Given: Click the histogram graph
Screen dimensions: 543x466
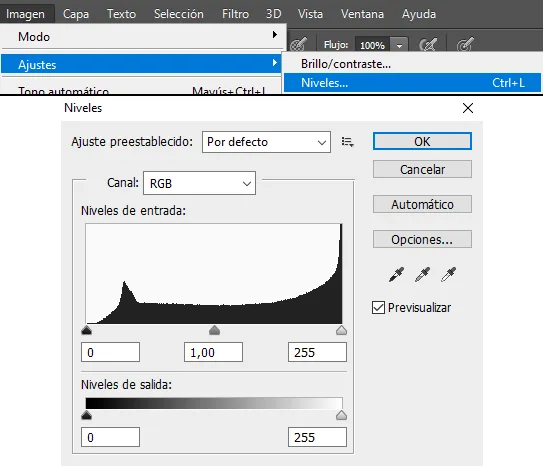Looking at the screenshot, I should point(214,274).
